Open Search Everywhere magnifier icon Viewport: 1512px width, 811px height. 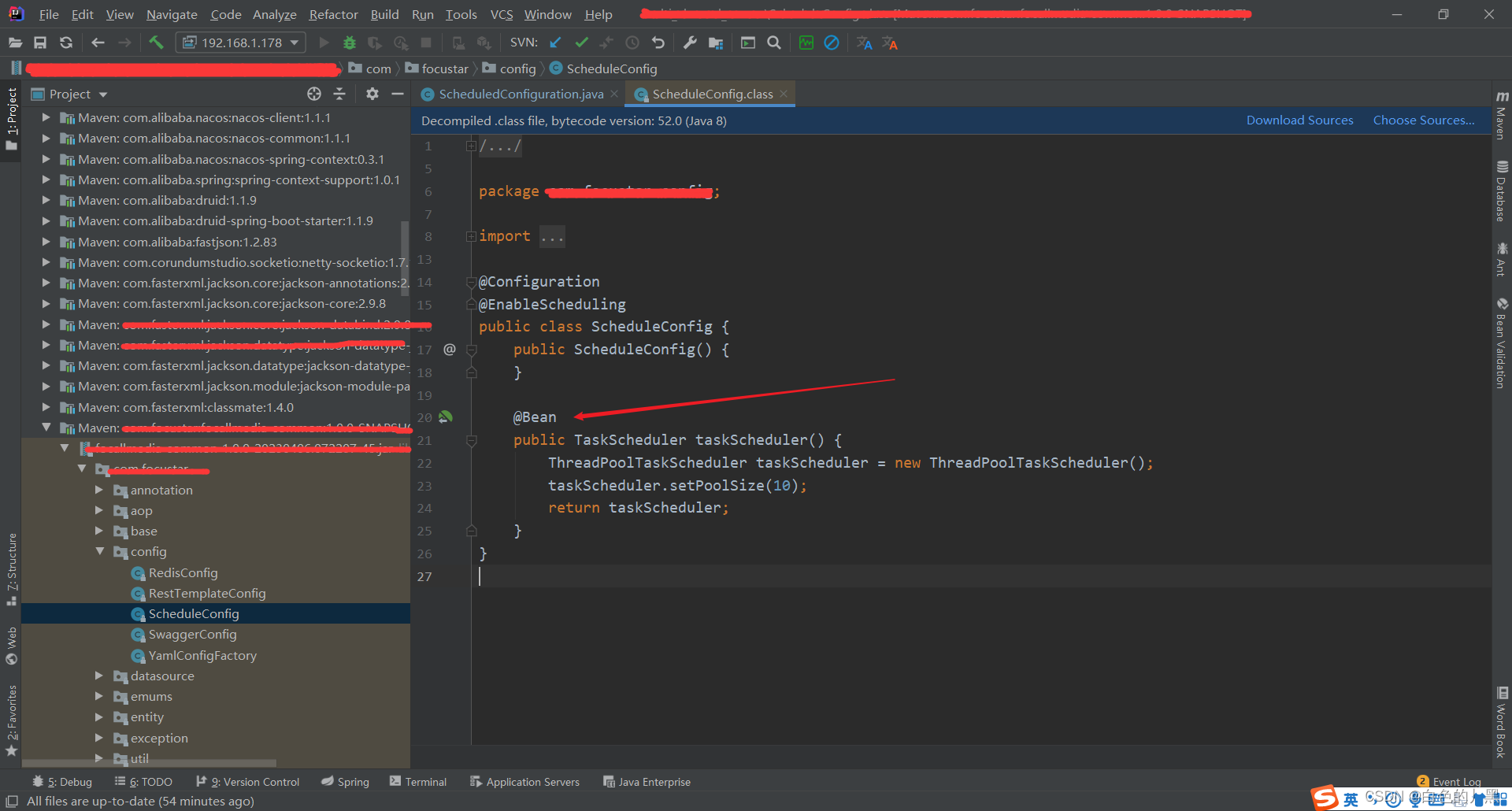[x=773, y=43]
